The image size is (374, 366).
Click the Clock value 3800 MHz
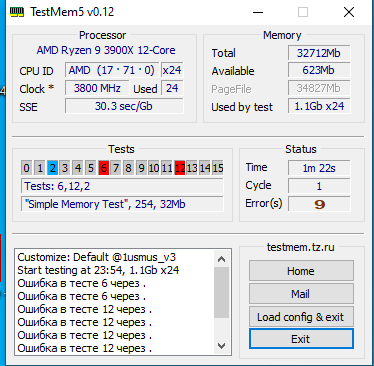pyautogui.click(x=97, y=88)
